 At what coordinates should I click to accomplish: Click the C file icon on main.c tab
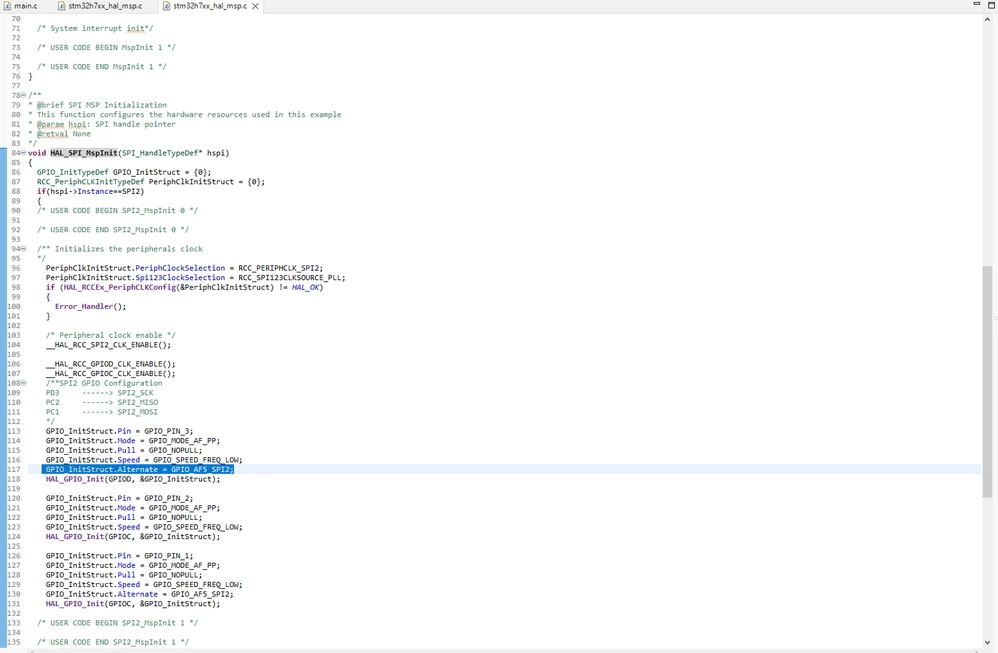coord(8,6)
